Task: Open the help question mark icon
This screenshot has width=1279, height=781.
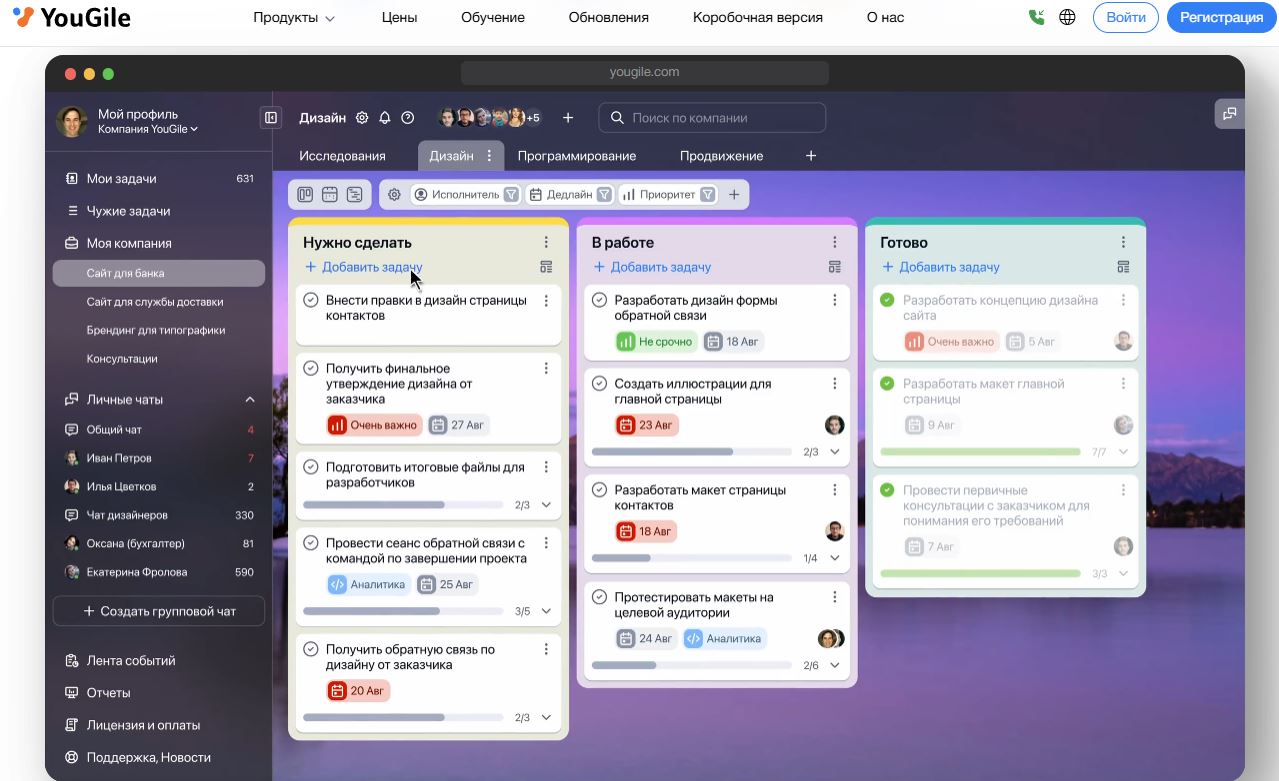Action: click(407, 118)
